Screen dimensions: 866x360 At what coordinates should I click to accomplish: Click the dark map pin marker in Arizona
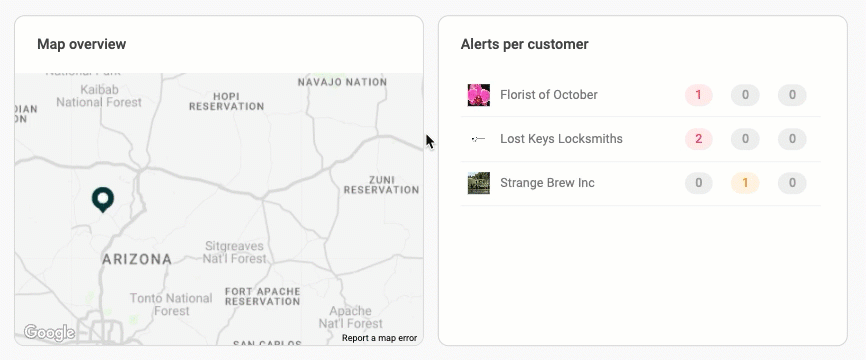[103, 199]
